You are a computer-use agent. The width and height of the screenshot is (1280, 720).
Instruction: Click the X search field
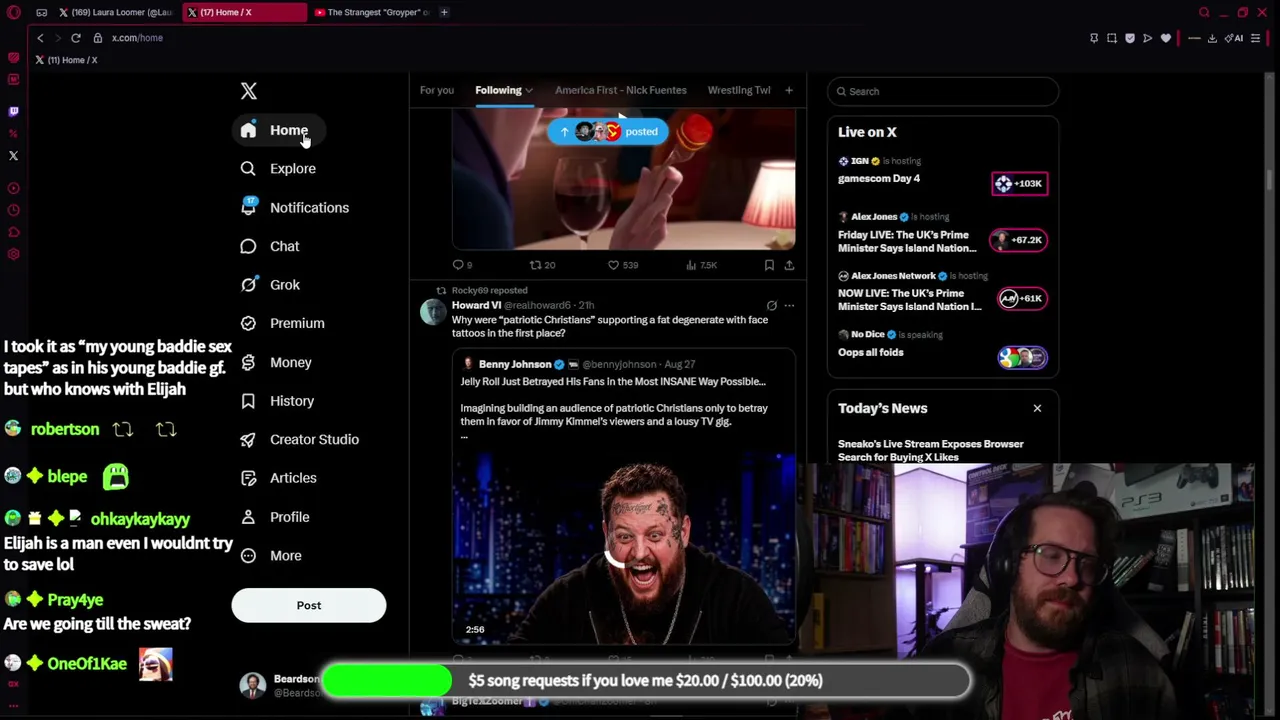(943, 91)
